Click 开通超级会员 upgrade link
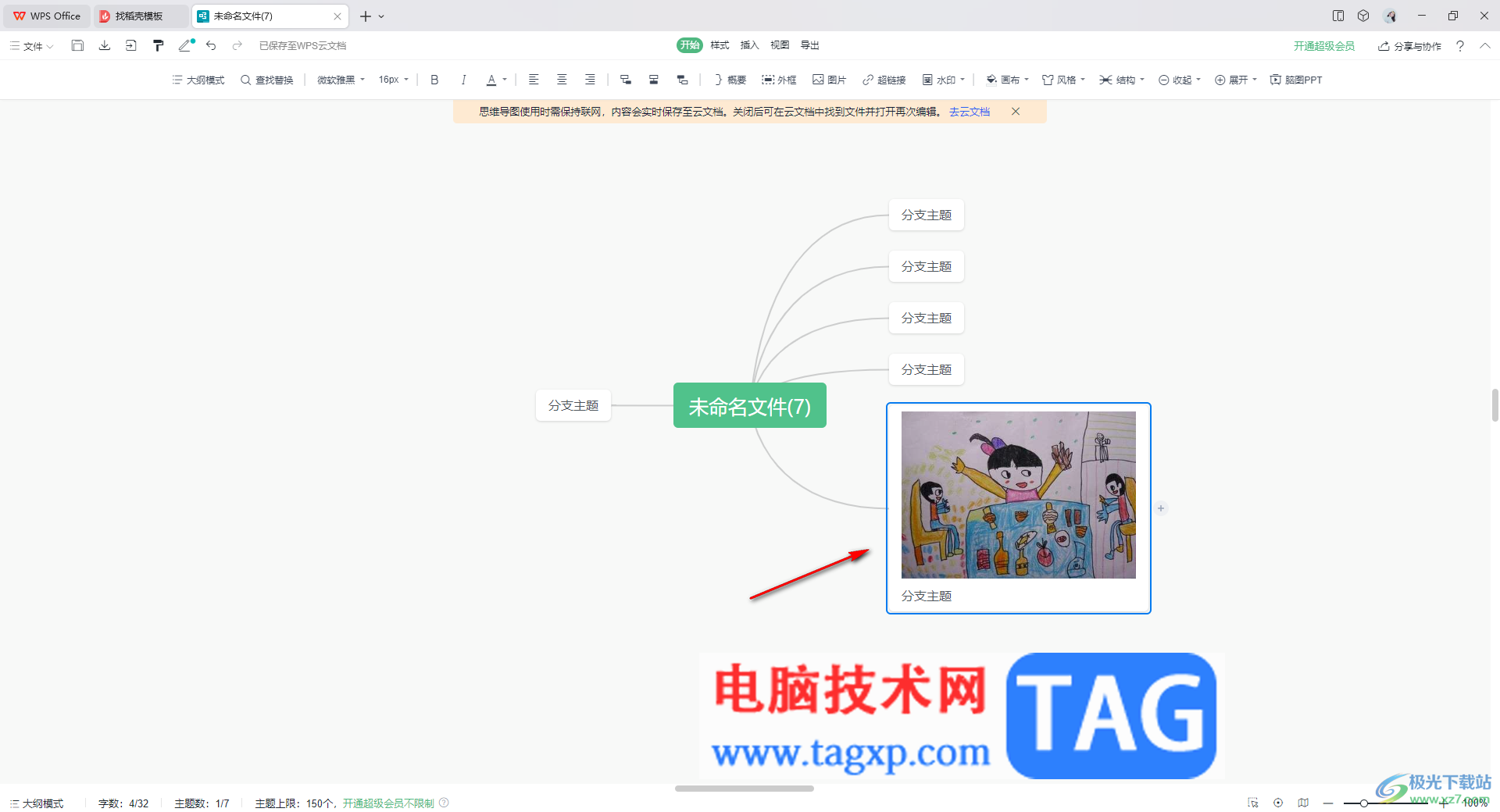 (1324, 46)
